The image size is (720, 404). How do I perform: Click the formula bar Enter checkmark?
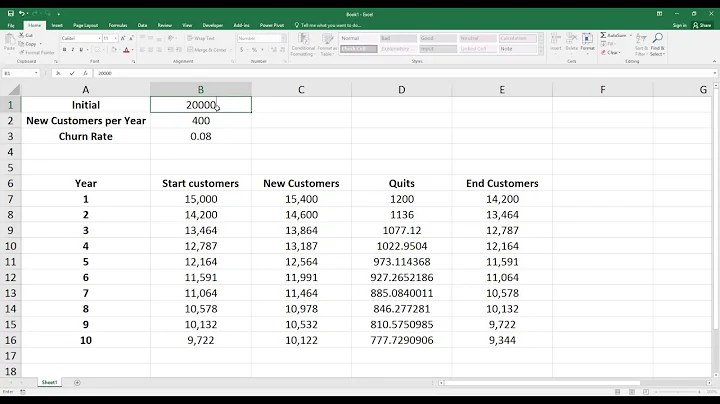point(72,73)
